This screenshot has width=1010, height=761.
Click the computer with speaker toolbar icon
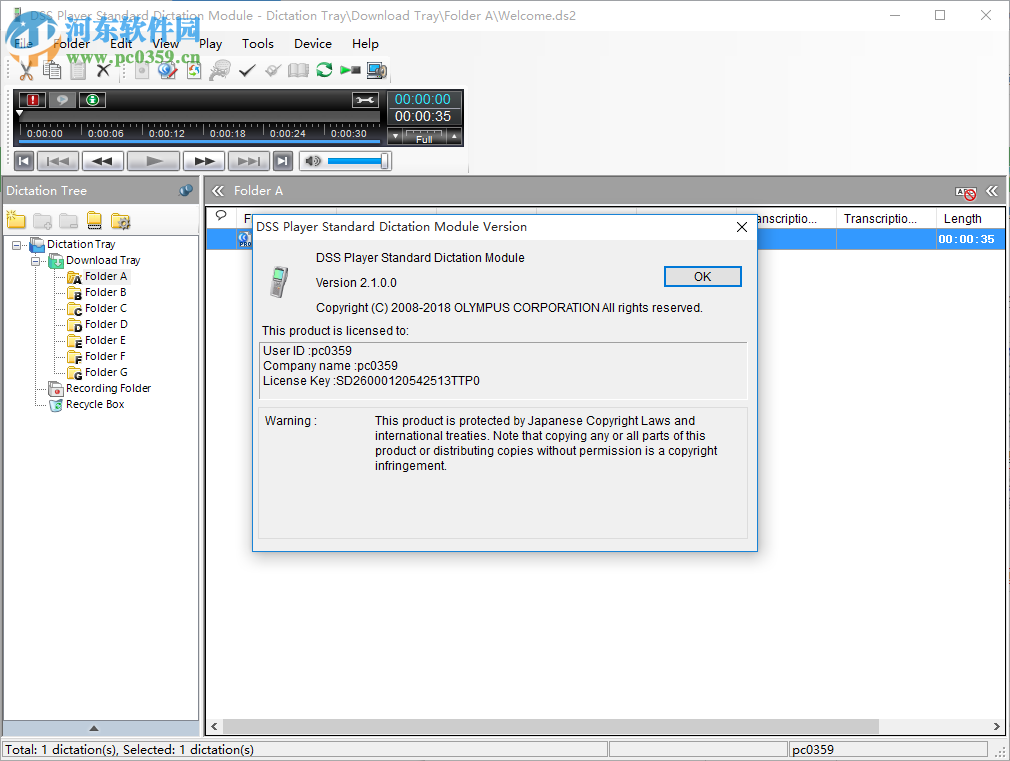click(377, 70)
